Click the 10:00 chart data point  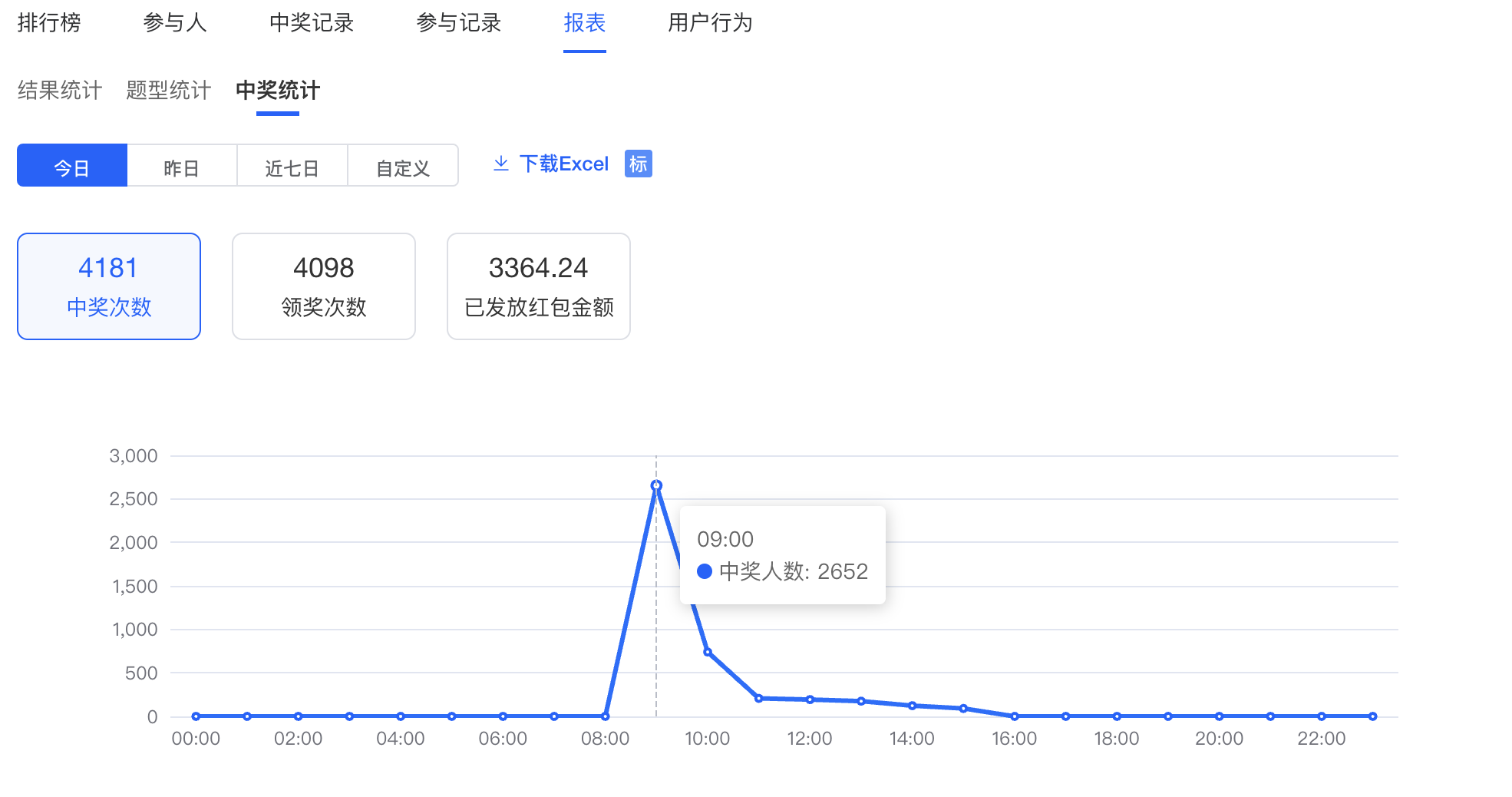coord(708,652)
